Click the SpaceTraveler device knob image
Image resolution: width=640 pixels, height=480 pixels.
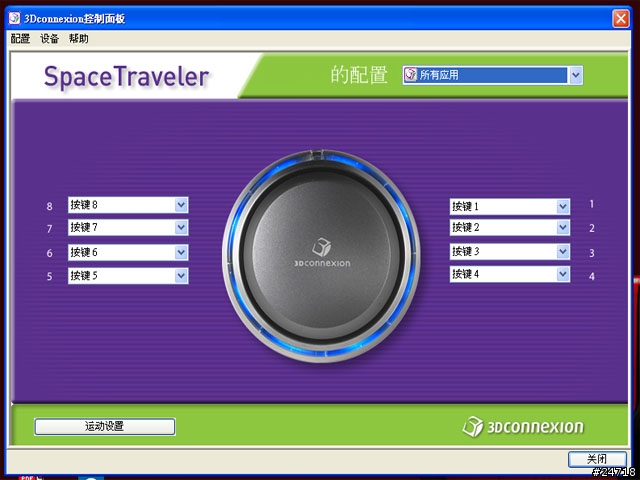321,256
